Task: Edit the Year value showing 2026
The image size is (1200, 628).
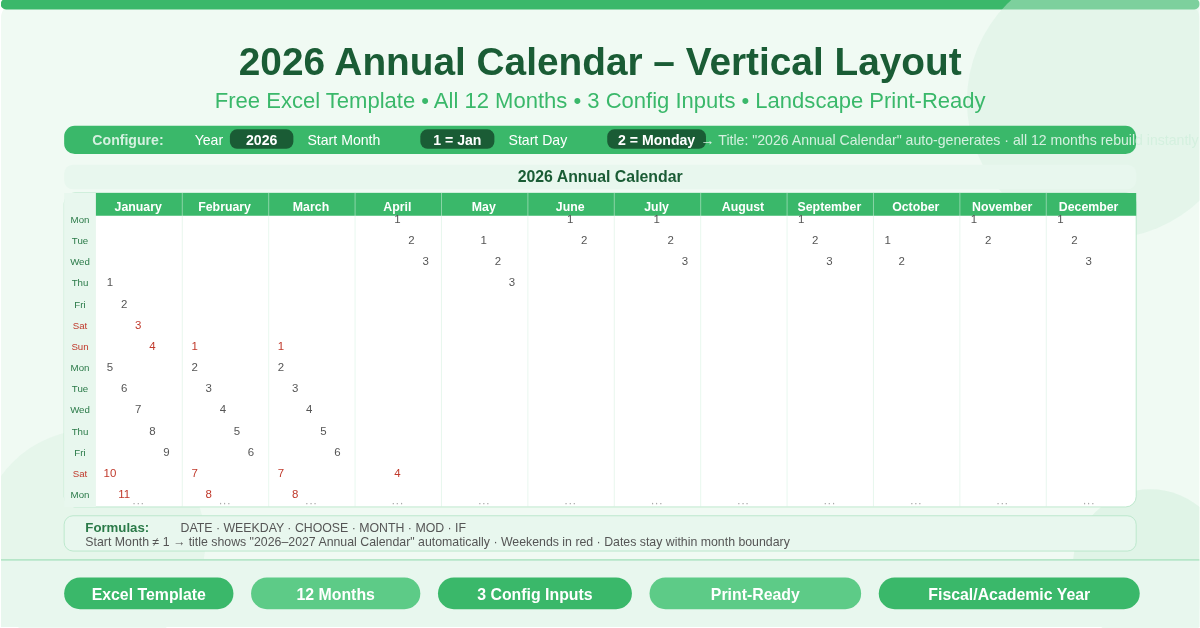Action: (261, 140)
